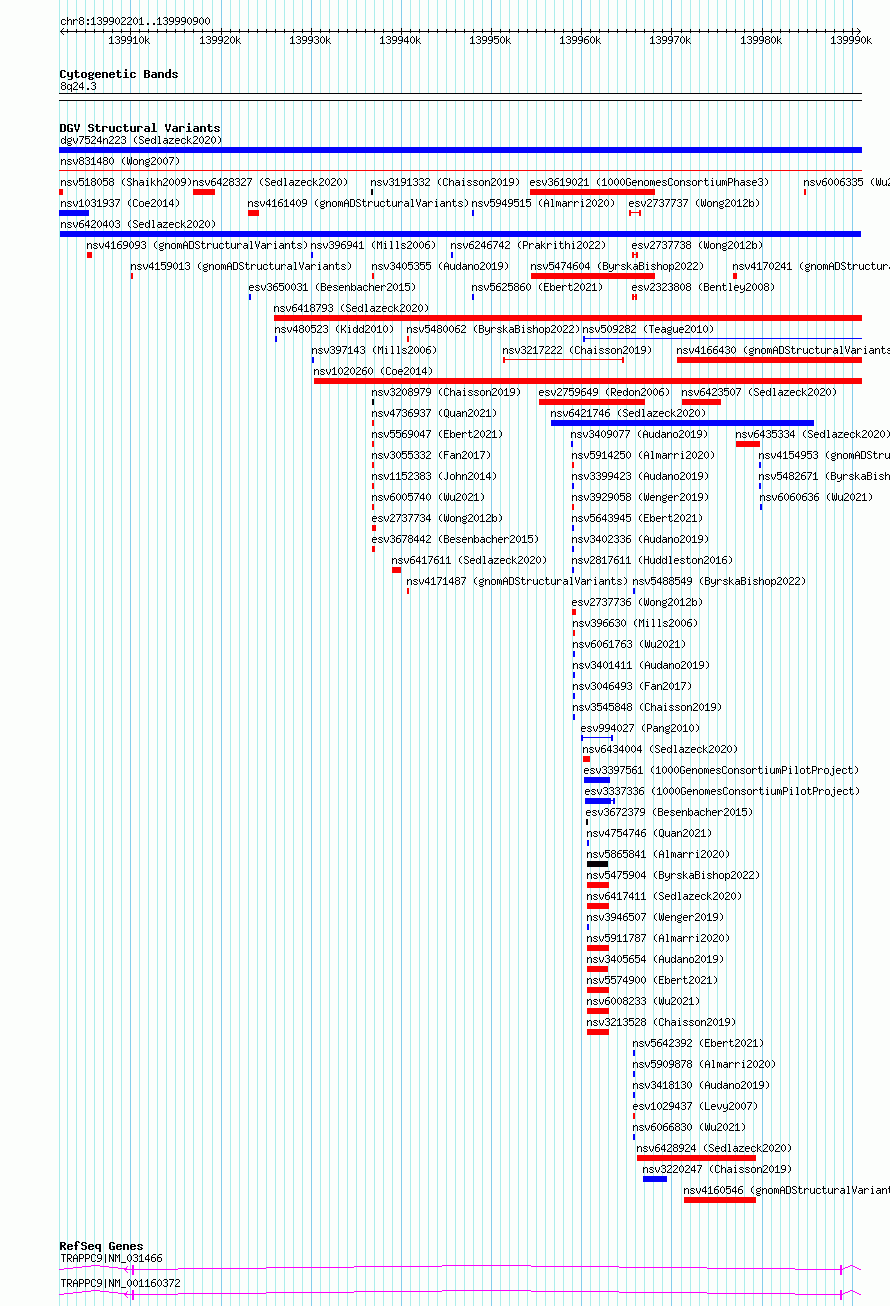Open variant dgv7524n223 (Sedlazeck2020)

tap(141, 140)
